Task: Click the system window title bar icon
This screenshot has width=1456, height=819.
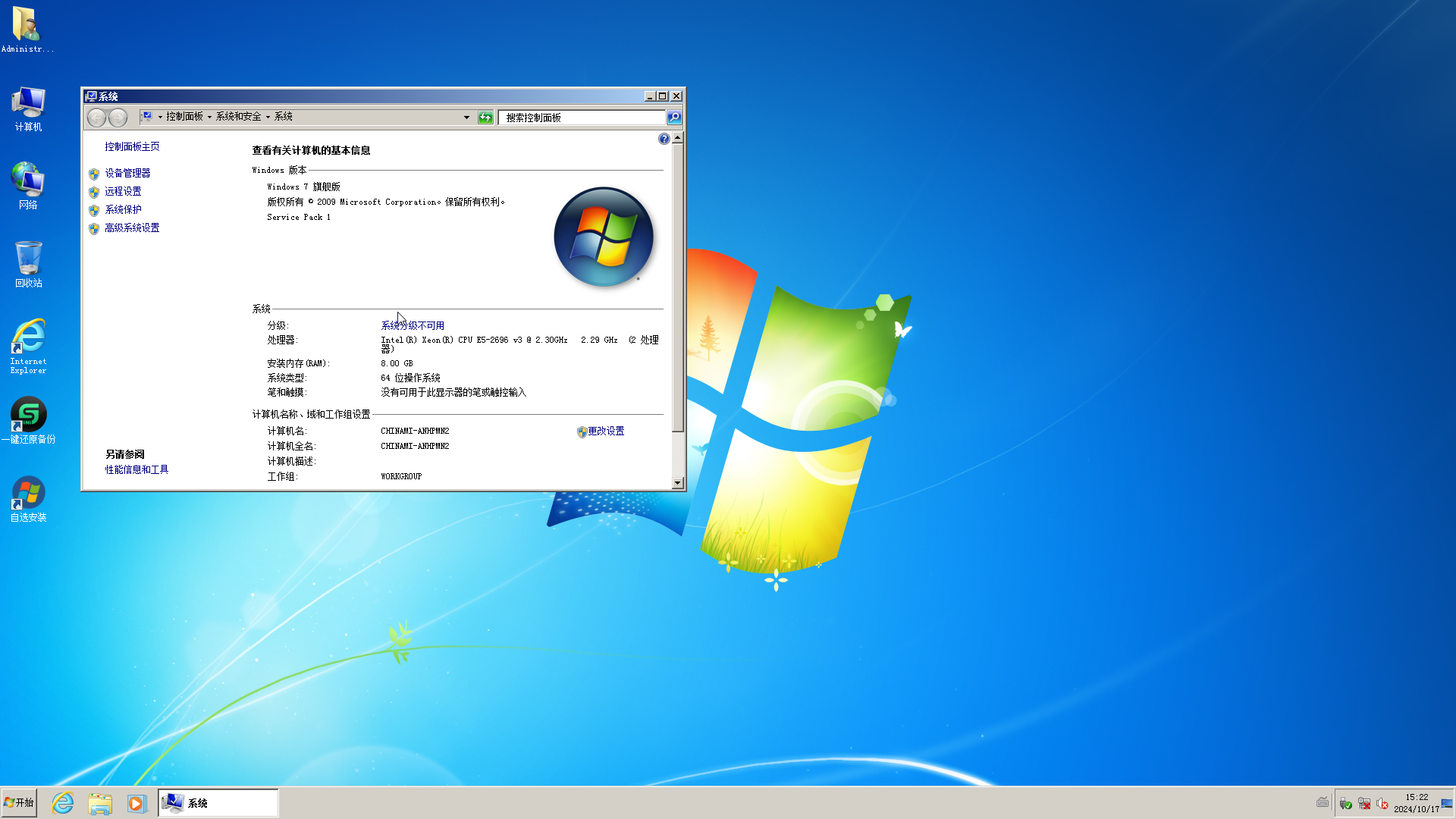Action: tap(91, 96)
